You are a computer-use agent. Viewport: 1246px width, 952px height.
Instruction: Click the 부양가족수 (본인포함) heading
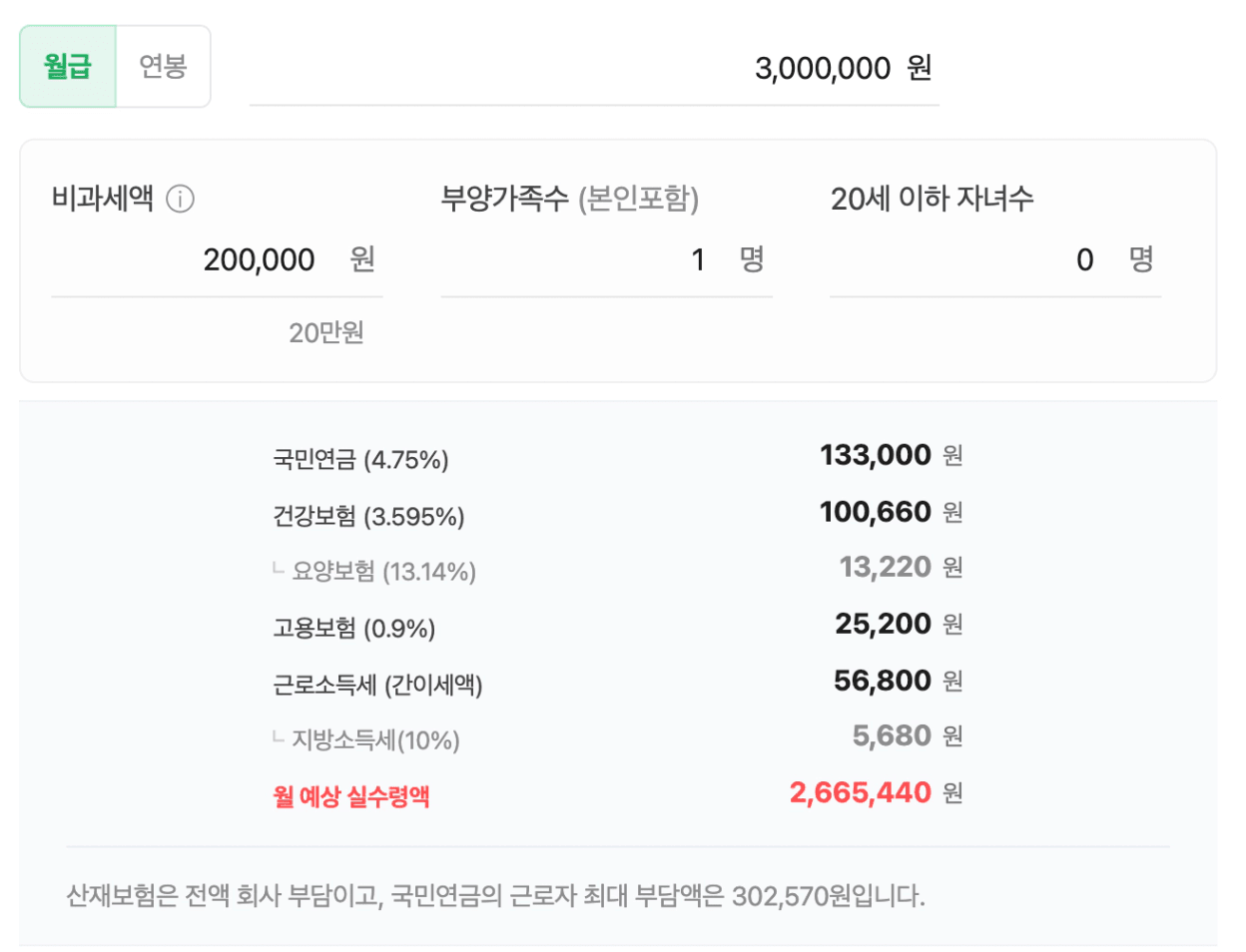[x=570, y=199]
